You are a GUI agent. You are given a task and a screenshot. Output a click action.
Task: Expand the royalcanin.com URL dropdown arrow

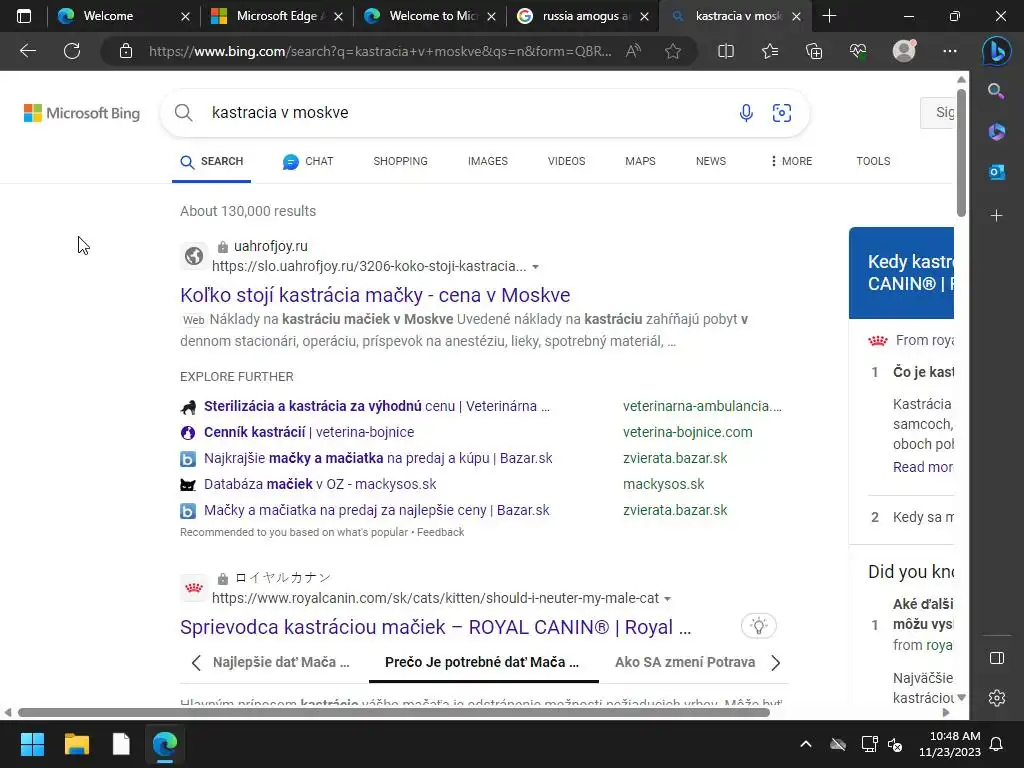coord(667,598)
